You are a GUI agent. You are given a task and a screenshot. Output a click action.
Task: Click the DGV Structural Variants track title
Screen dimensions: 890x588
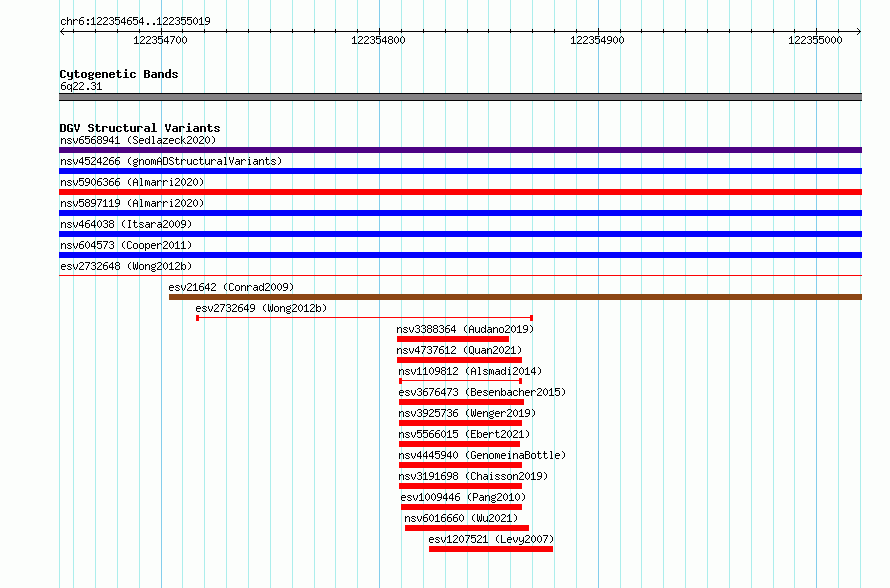tap(140, 128)
